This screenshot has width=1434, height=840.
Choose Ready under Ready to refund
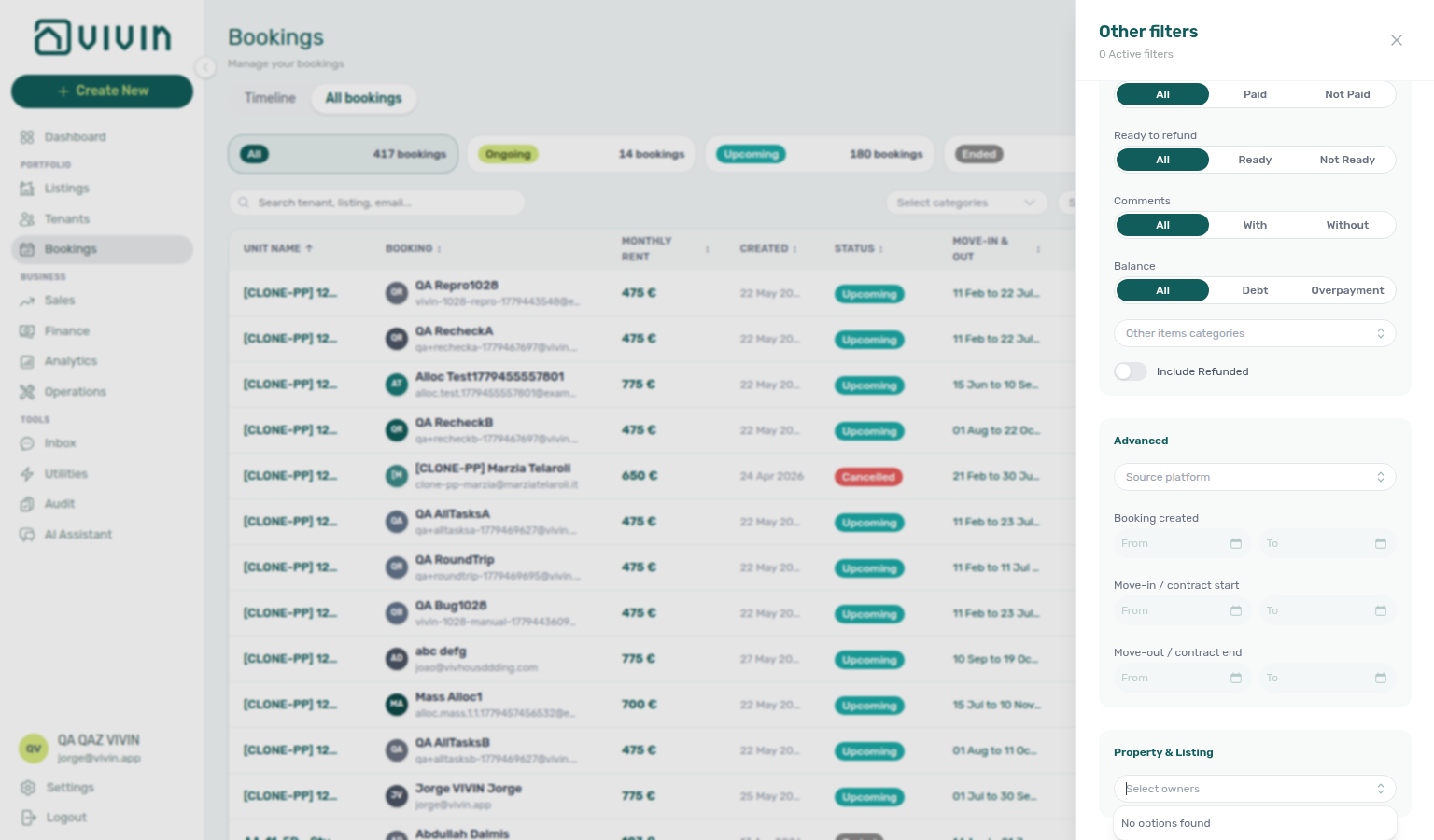[1255, 160]
